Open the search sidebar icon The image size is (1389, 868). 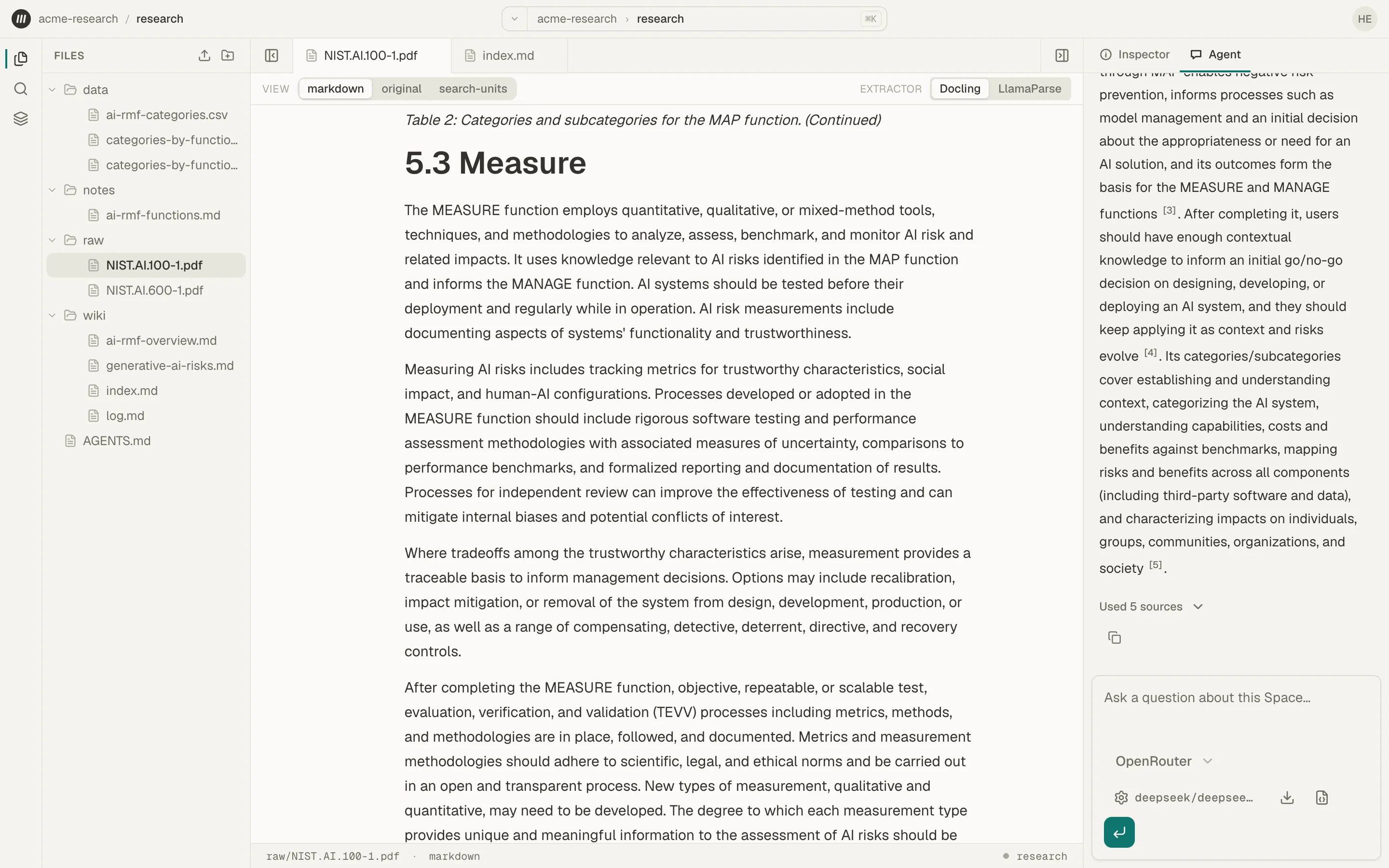(21, 89)
